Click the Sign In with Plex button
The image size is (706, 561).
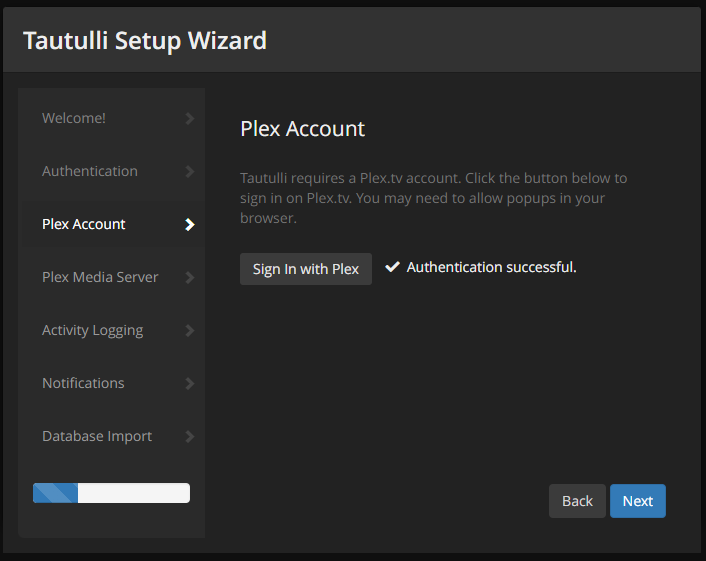(x=306, y=269)
